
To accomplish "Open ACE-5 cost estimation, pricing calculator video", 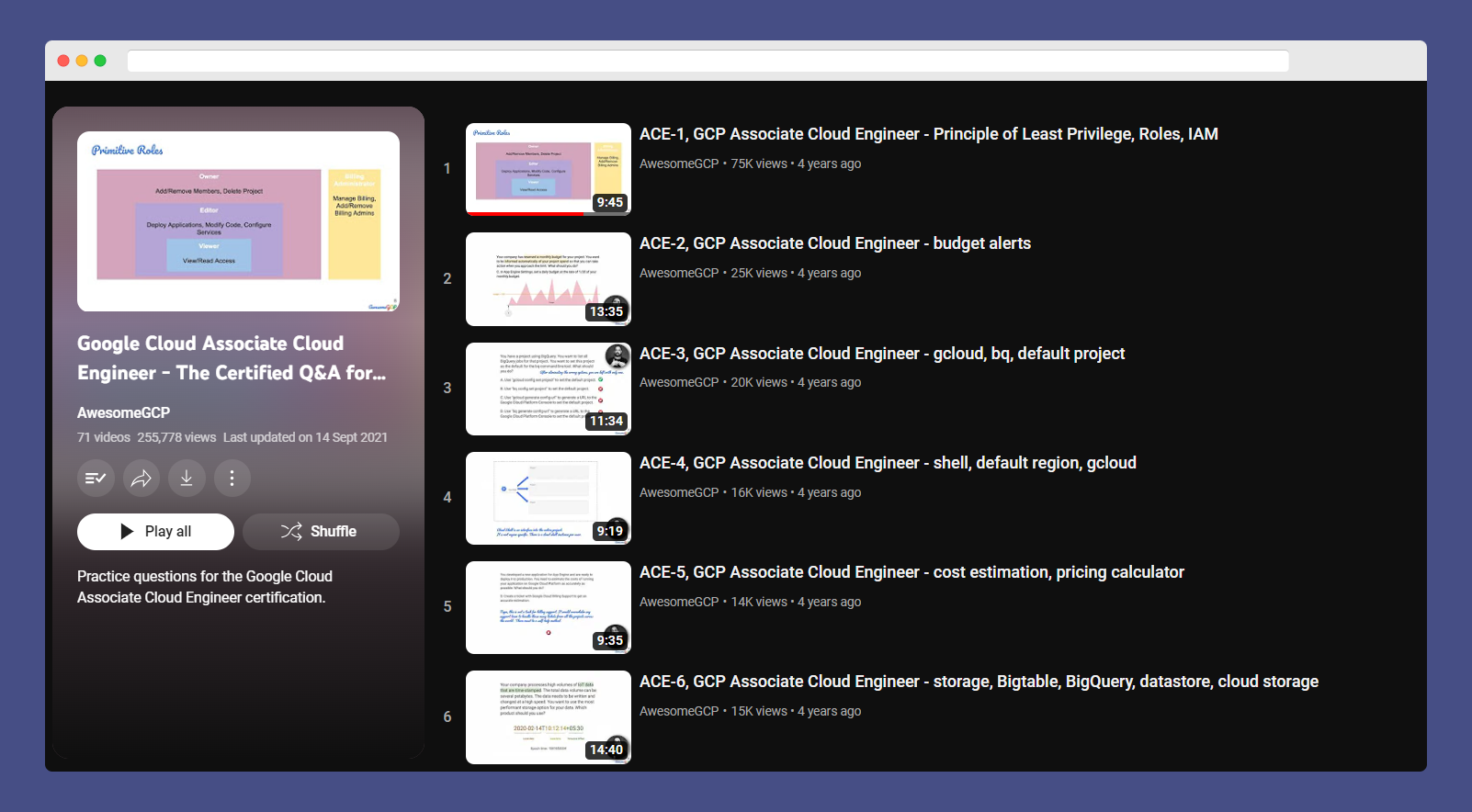I will [911, 572].
